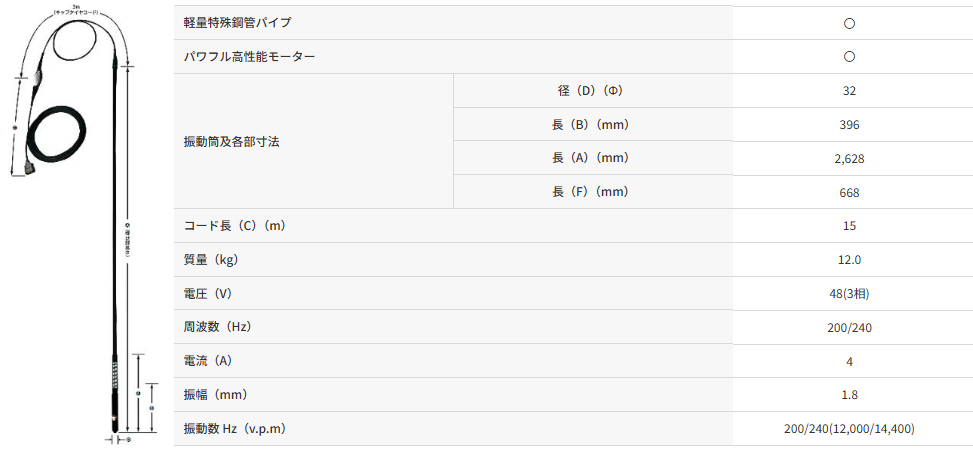973x454 pixels.
Task: Click the vibrator product diagram image
Action: point(84,225)
